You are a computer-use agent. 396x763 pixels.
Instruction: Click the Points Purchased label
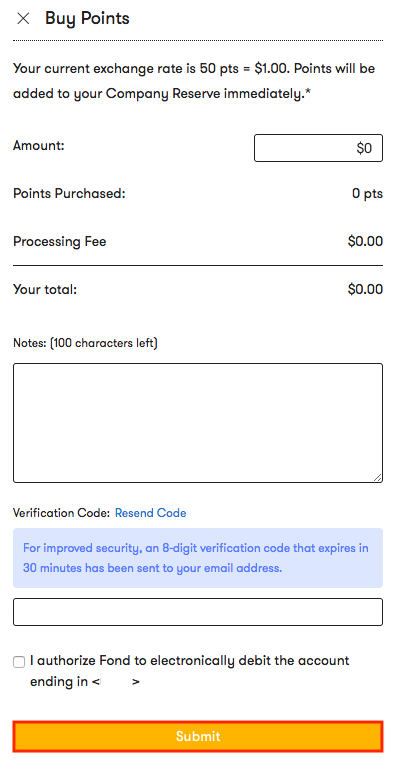coord(69,194)
